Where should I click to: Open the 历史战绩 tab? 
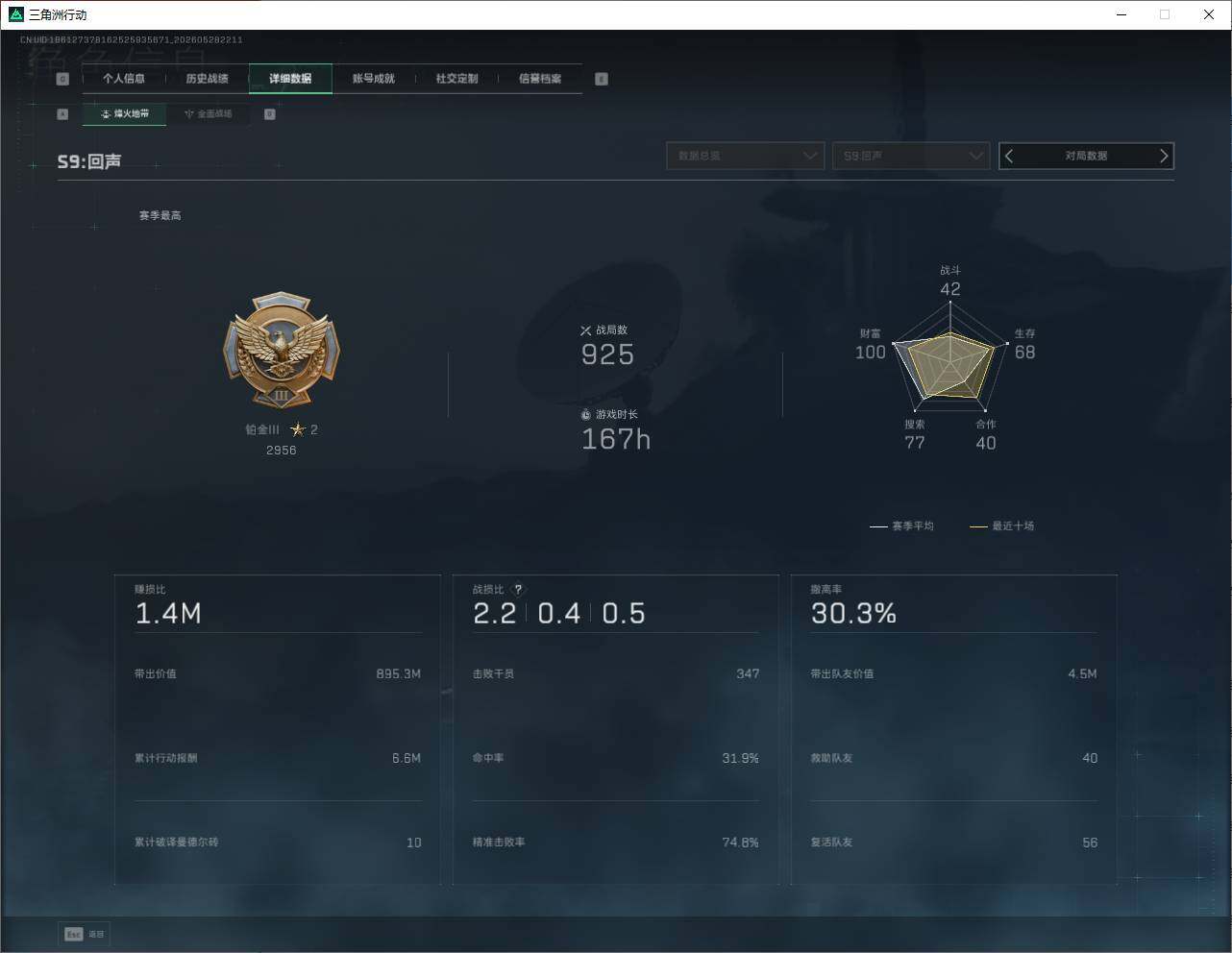point(207,79)
